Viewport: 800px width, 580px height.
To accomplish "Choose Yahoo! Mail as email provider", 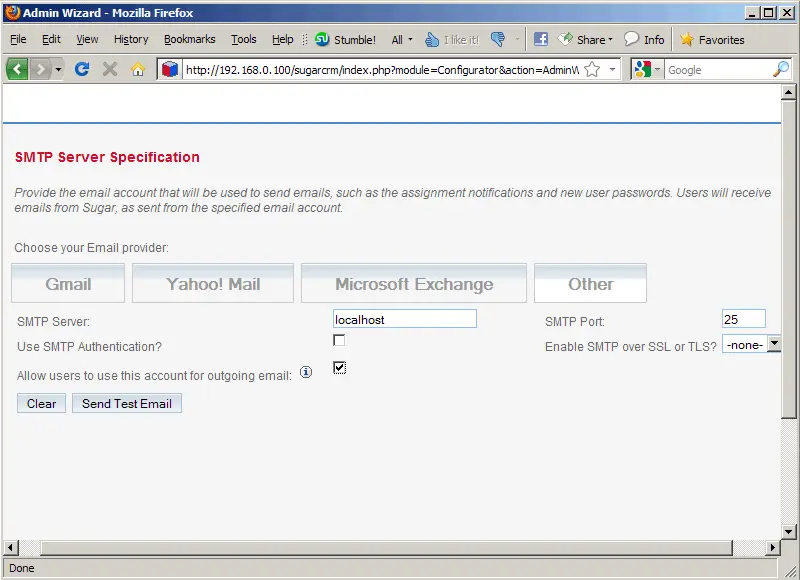I will click(x=213, y=283).
